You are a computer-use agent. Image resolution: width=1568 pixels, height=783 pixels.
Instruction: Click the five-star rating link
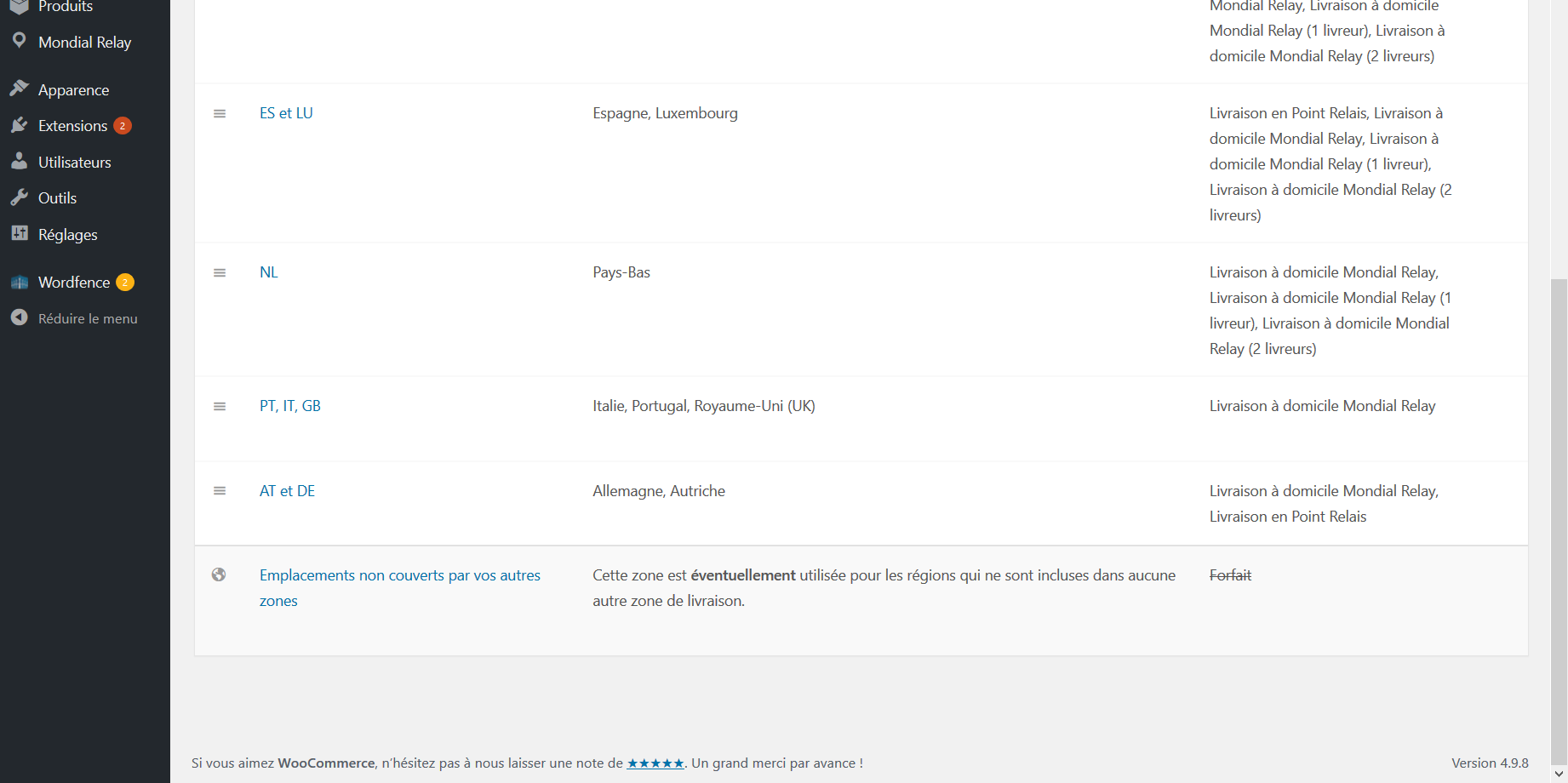(x=655, y=763)
